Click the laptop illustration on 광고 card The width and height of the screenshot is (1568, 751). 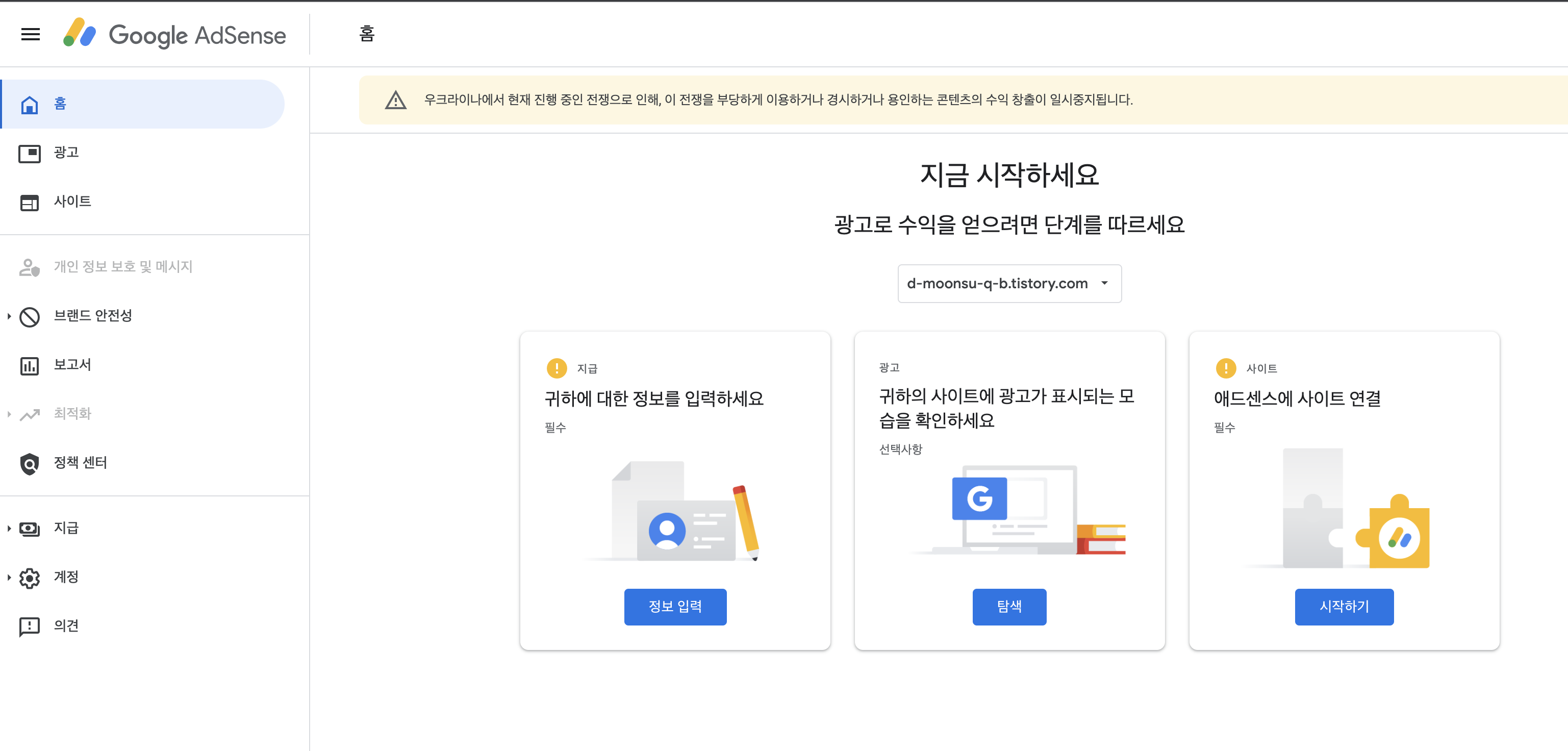(x=1018, y=510)
